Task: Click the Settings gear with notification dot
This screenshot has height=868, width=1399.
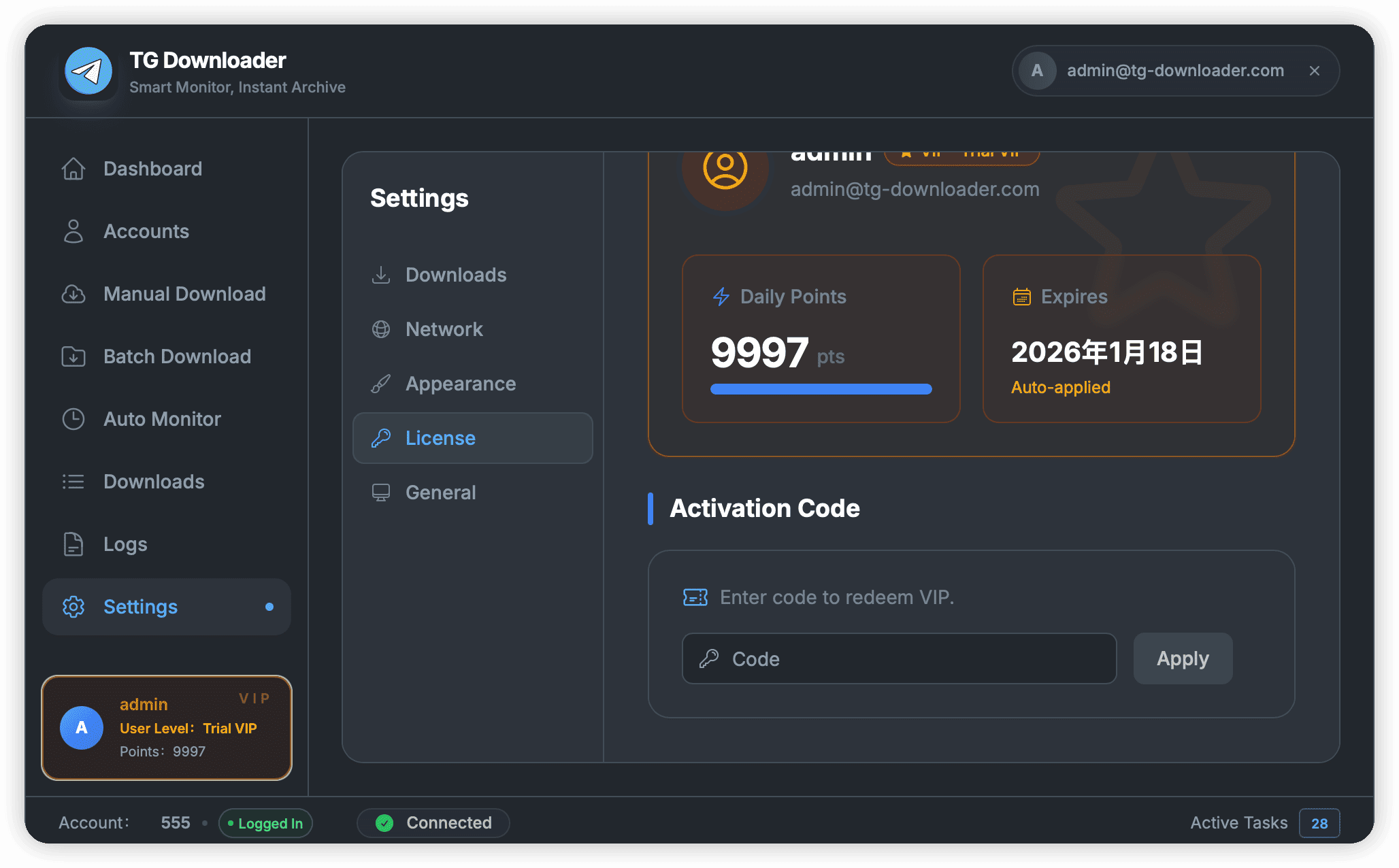Action: pos(167,607)
